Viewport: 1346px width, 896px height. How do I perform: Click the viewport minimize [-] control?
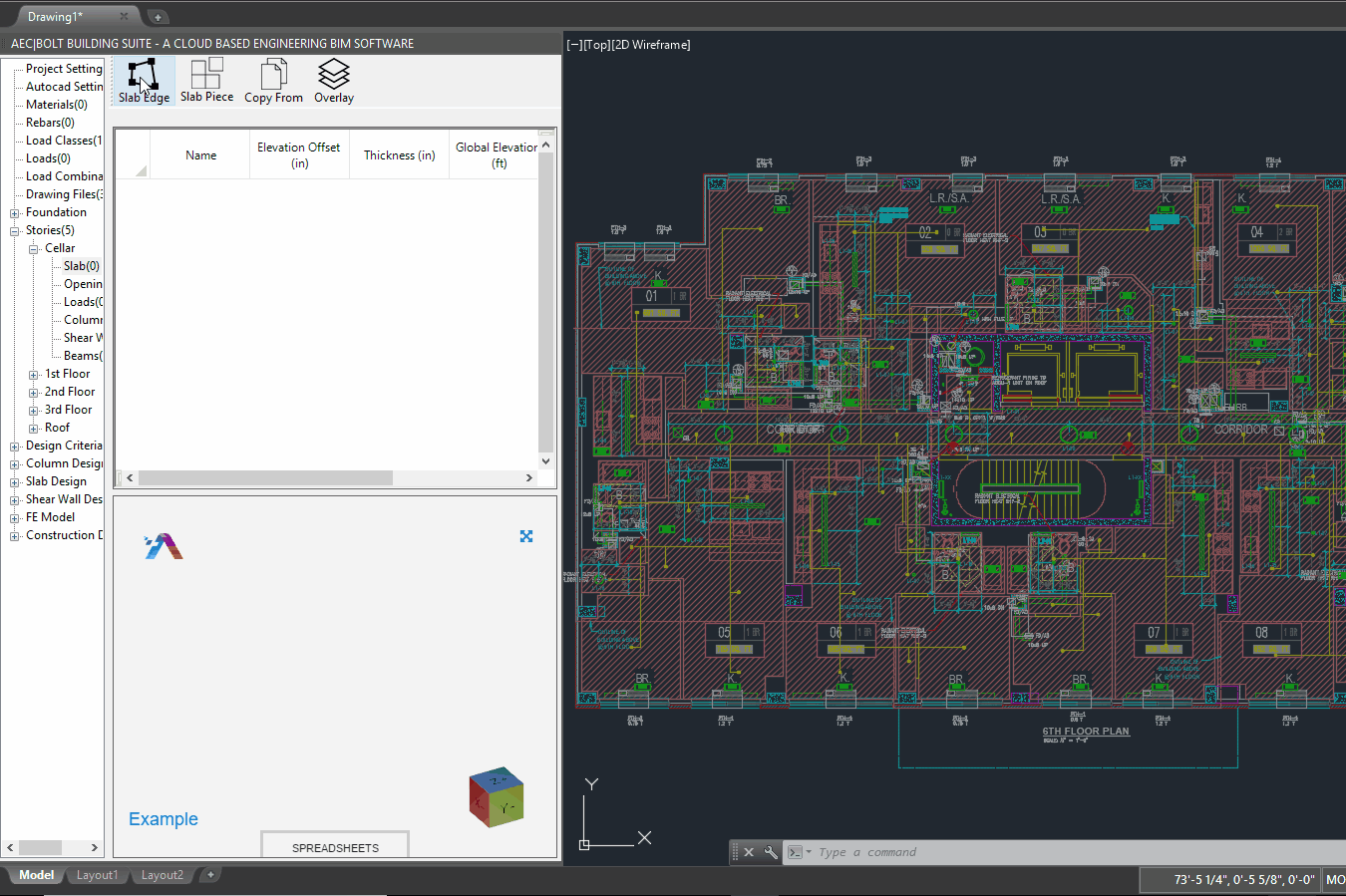pos(573,45)
